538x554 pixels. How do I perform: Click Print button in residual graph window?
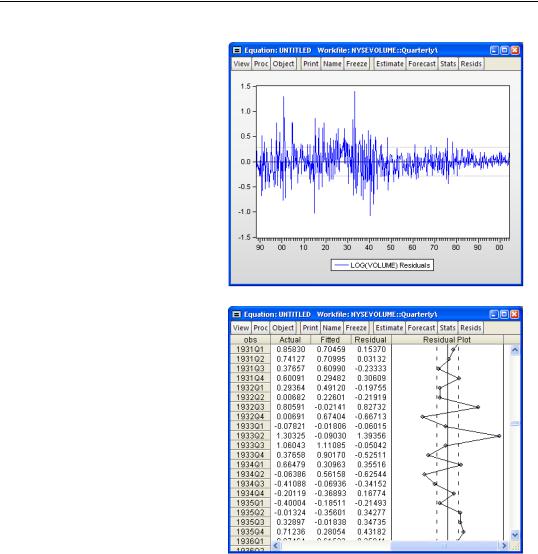[311, 64]
